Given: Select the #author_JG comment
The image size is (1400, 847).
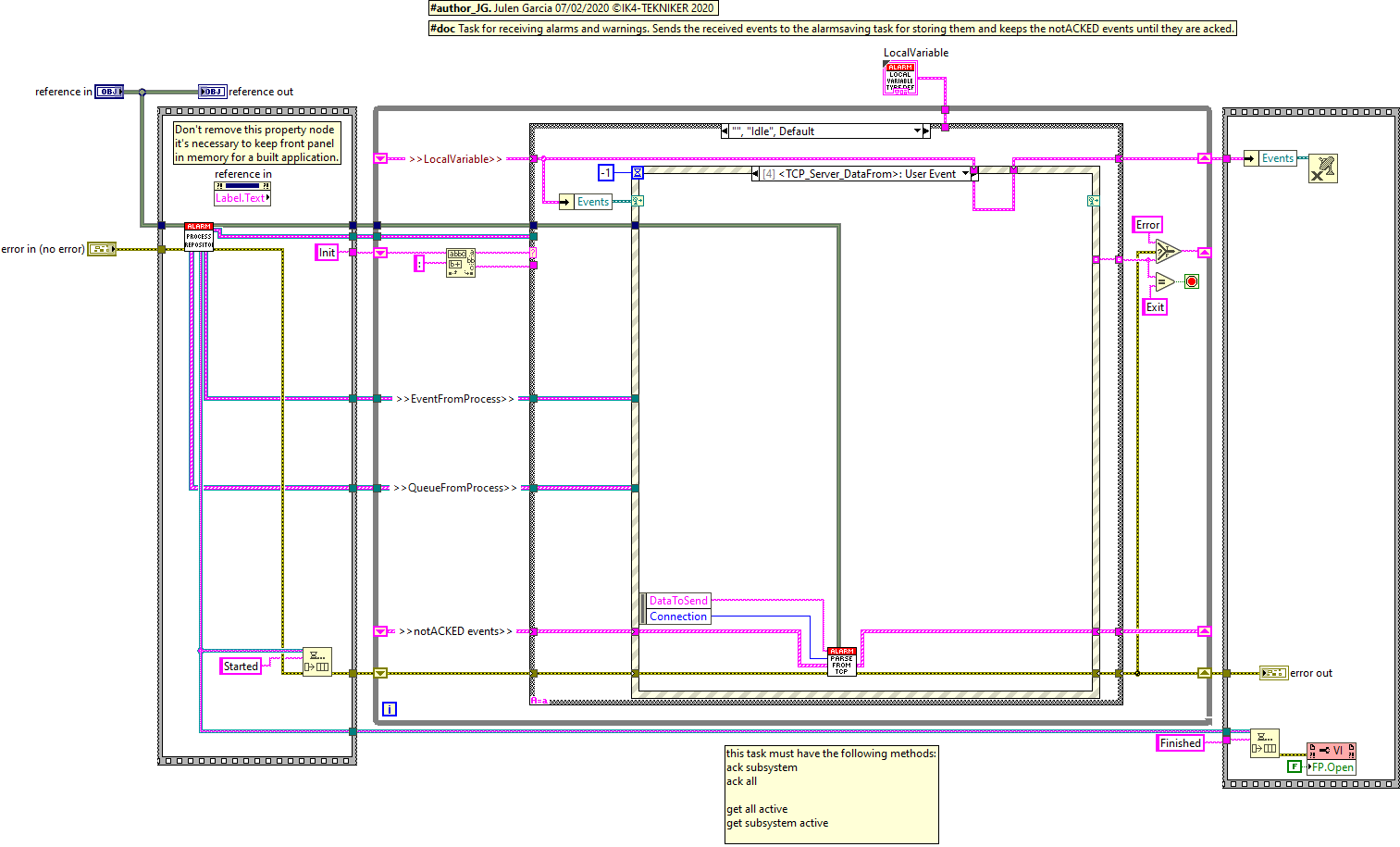Looking at the screenshot, I should [574, 8].
